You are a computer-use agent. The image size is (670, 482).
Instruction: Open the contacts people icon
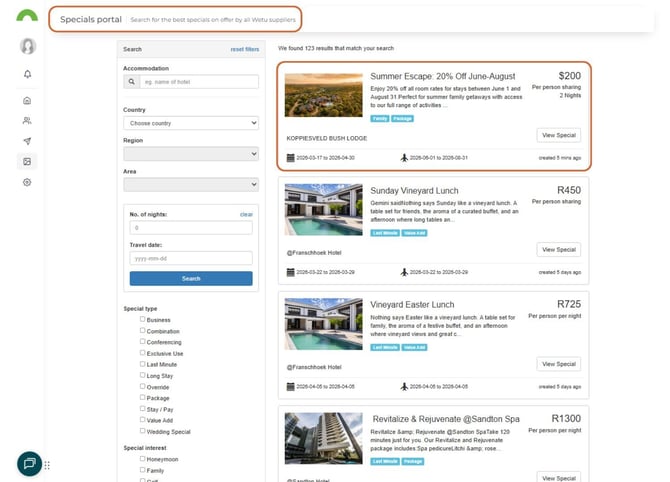27,120
